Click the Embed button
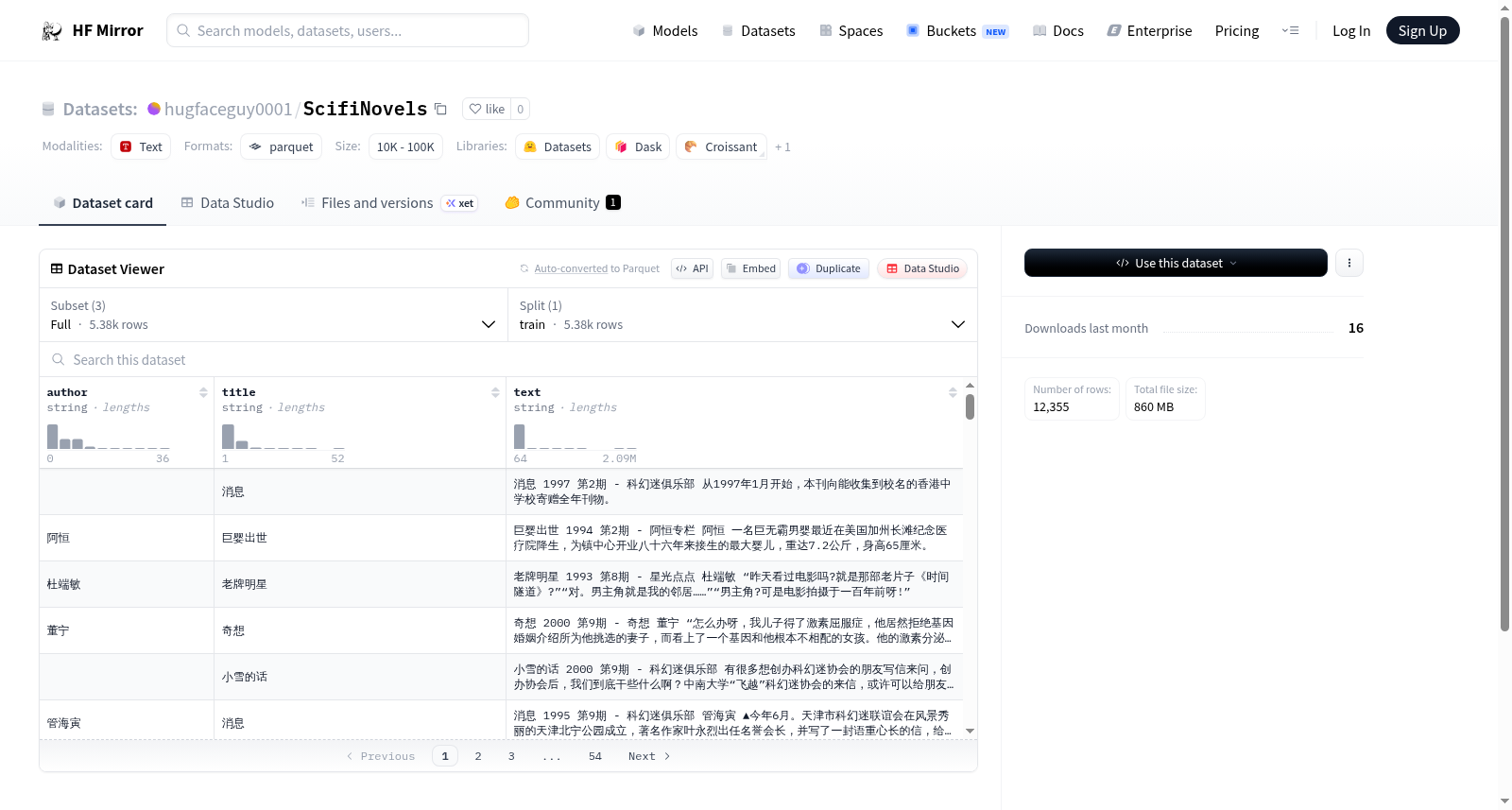Viewport: 1512px width, 810px height. 751,268
